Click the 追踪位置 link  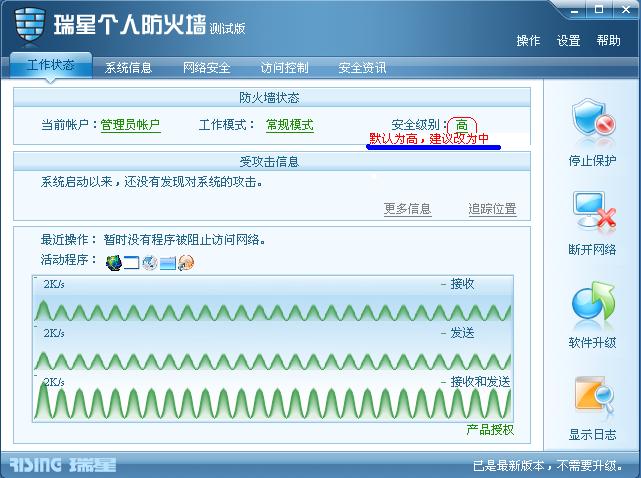click(492, 209)
